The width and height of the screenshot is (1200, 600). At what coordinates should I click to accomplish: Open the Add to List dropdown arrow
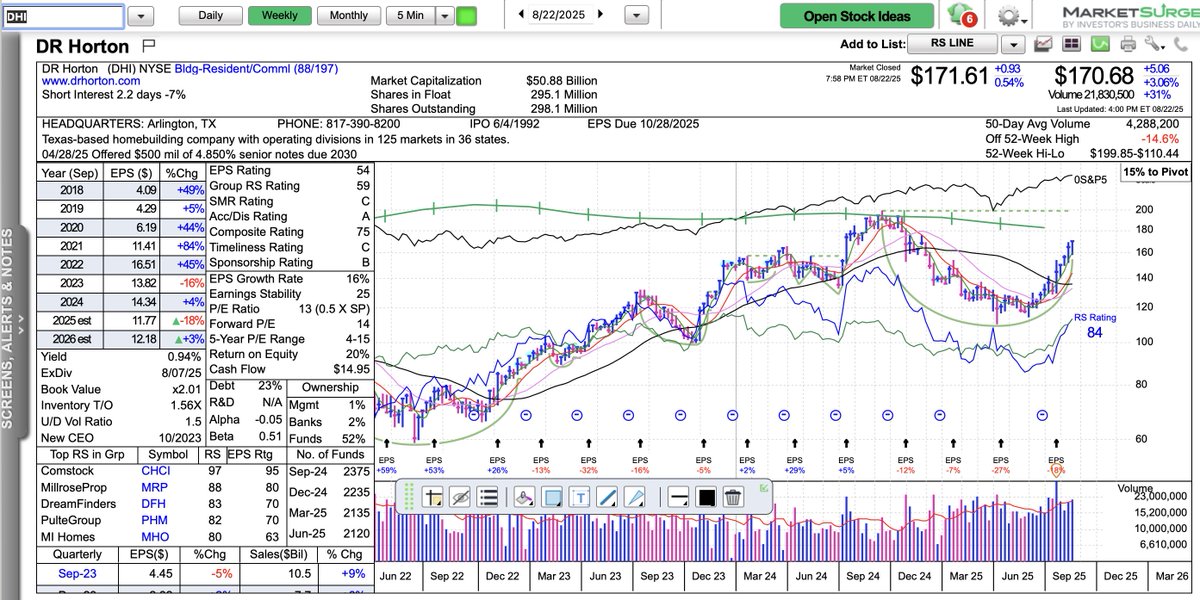coord(1014,44)
